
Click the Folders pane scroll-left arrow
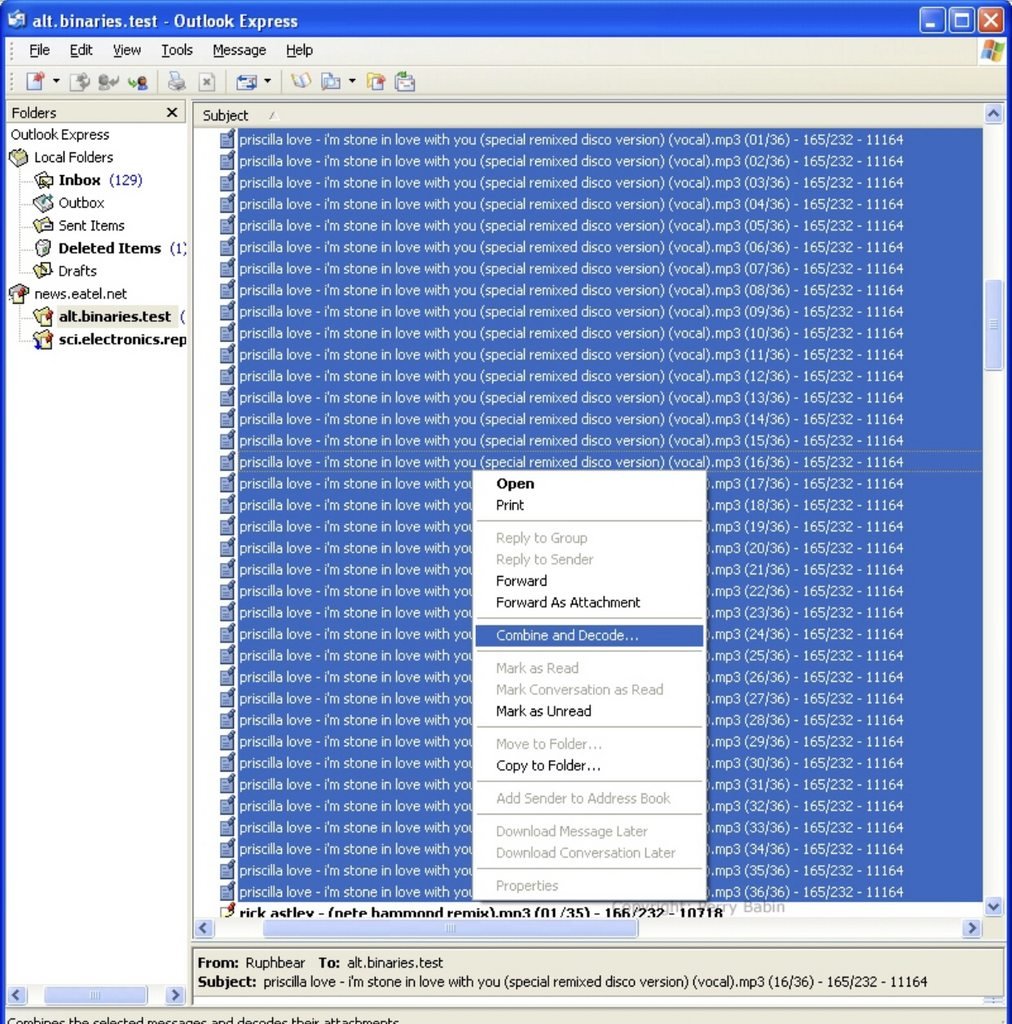click(17, 995)
